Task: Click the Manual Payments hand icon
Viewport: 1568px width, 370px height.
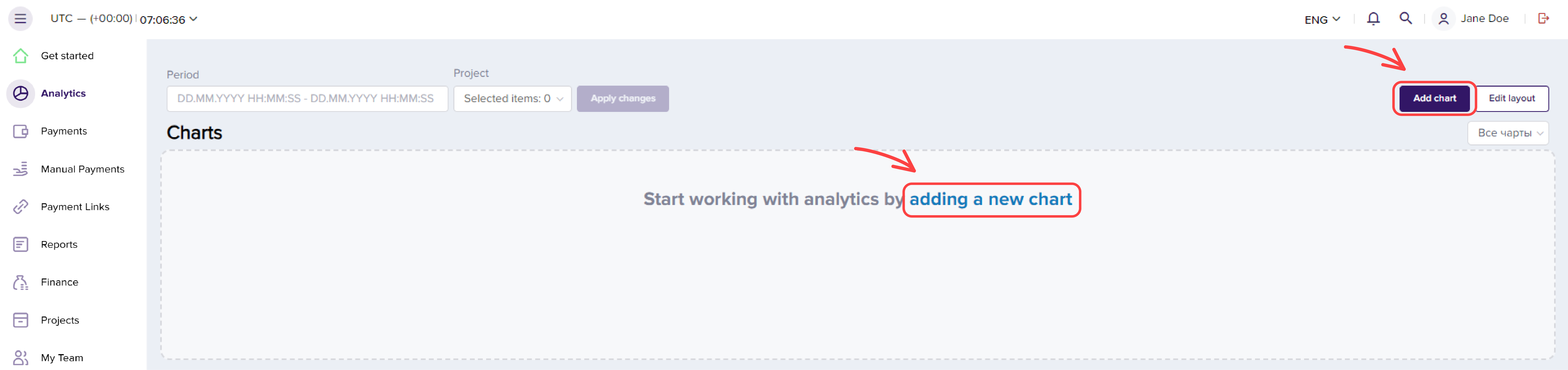Action: coord(21,169)
